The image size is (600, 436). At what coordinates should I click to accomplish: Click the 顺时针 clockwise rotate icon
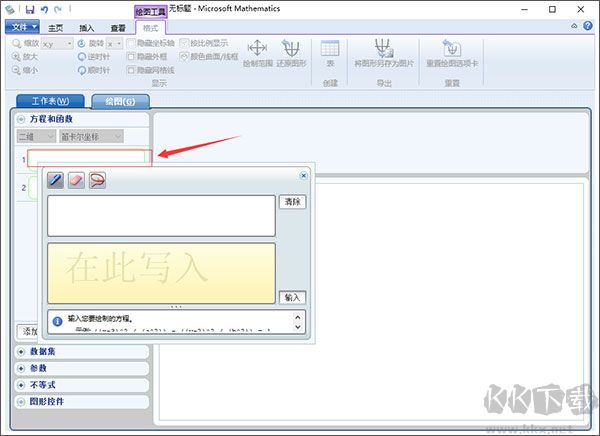pos(82,70)
